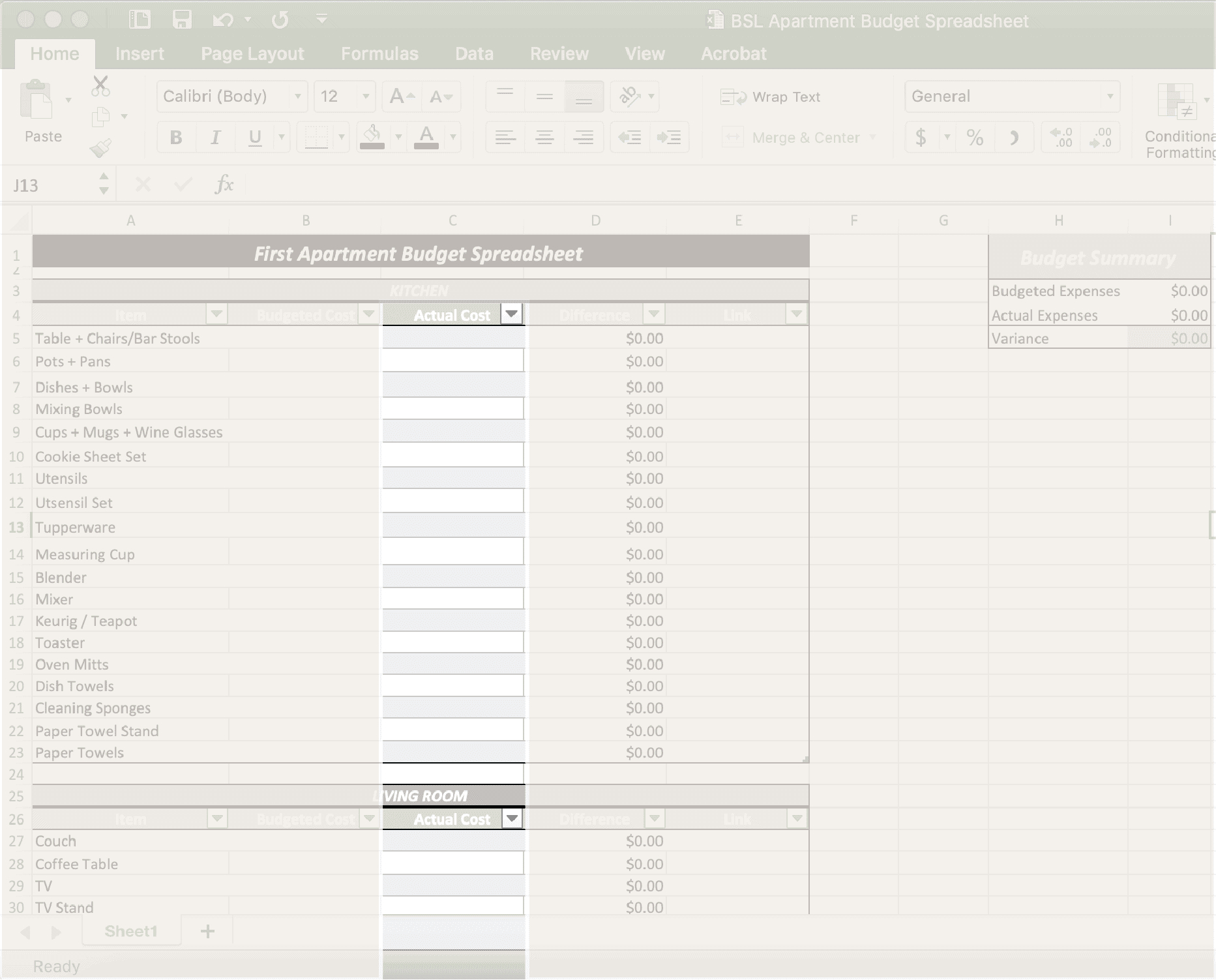The height and width of the screenshot is (980, 1216).
Task: Center text horizontally
Action: [x=544, y=138]
